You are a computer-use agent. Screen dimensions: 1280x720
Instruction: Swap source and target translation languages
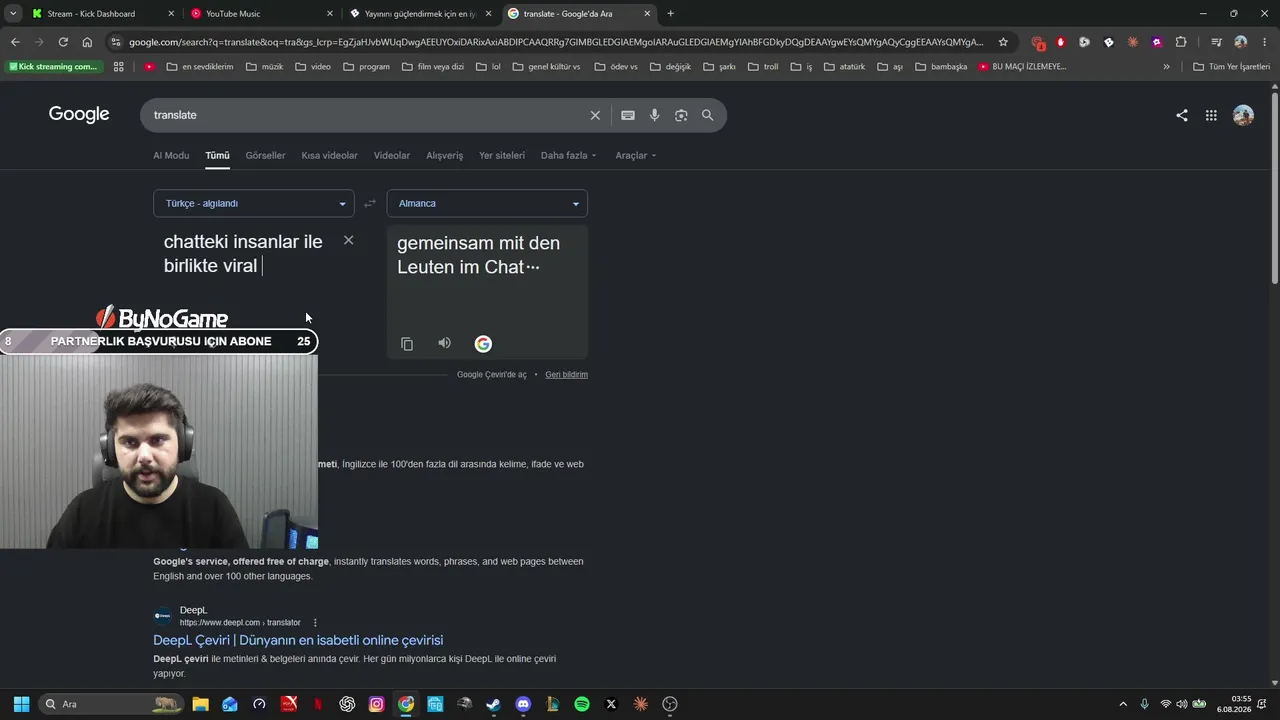click(370, 203)
